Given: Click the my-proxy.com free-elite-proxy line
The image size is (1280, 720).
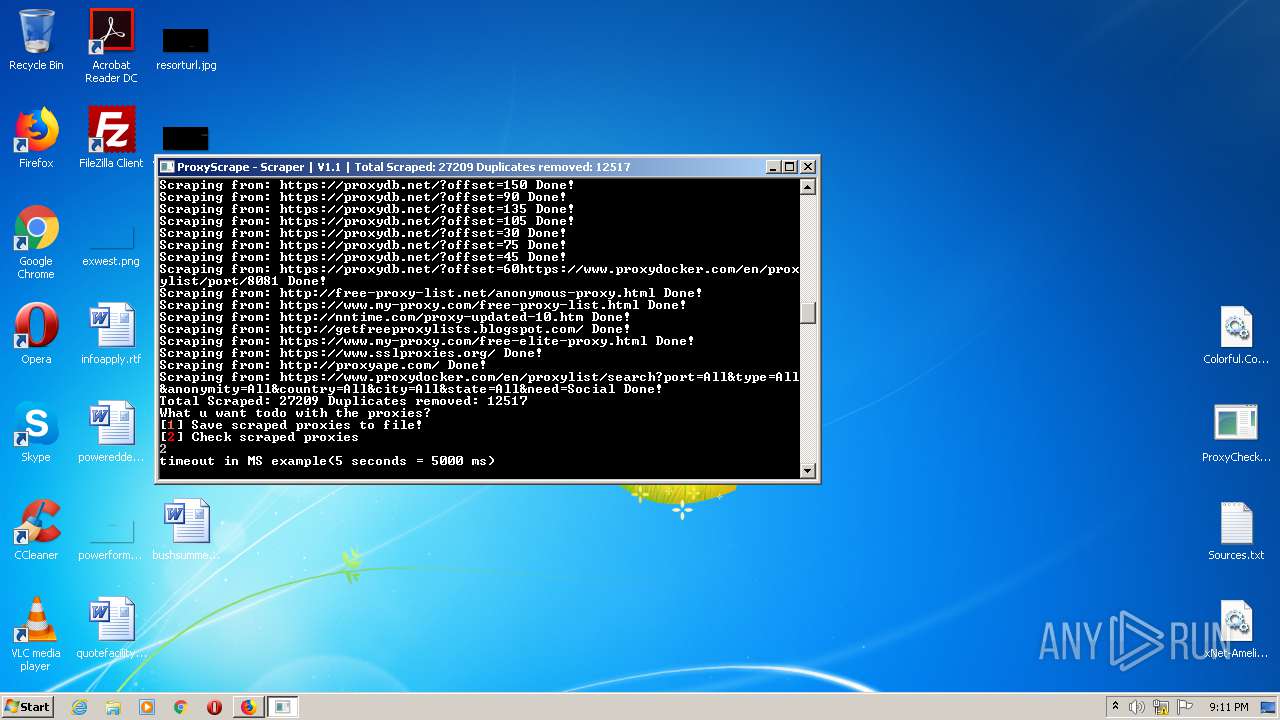Looking at the screenshot, I should click(427, 341).
